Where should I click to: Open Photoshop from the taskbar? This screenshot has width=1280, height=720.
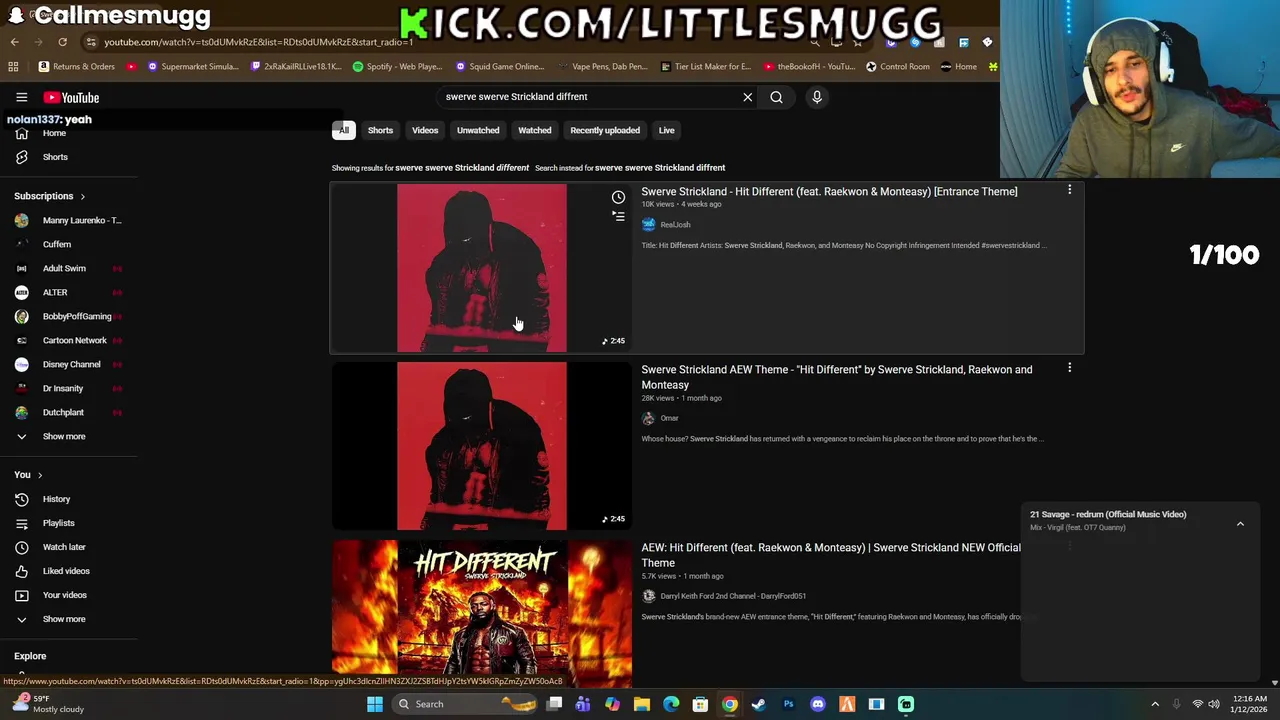click(788, 704)
